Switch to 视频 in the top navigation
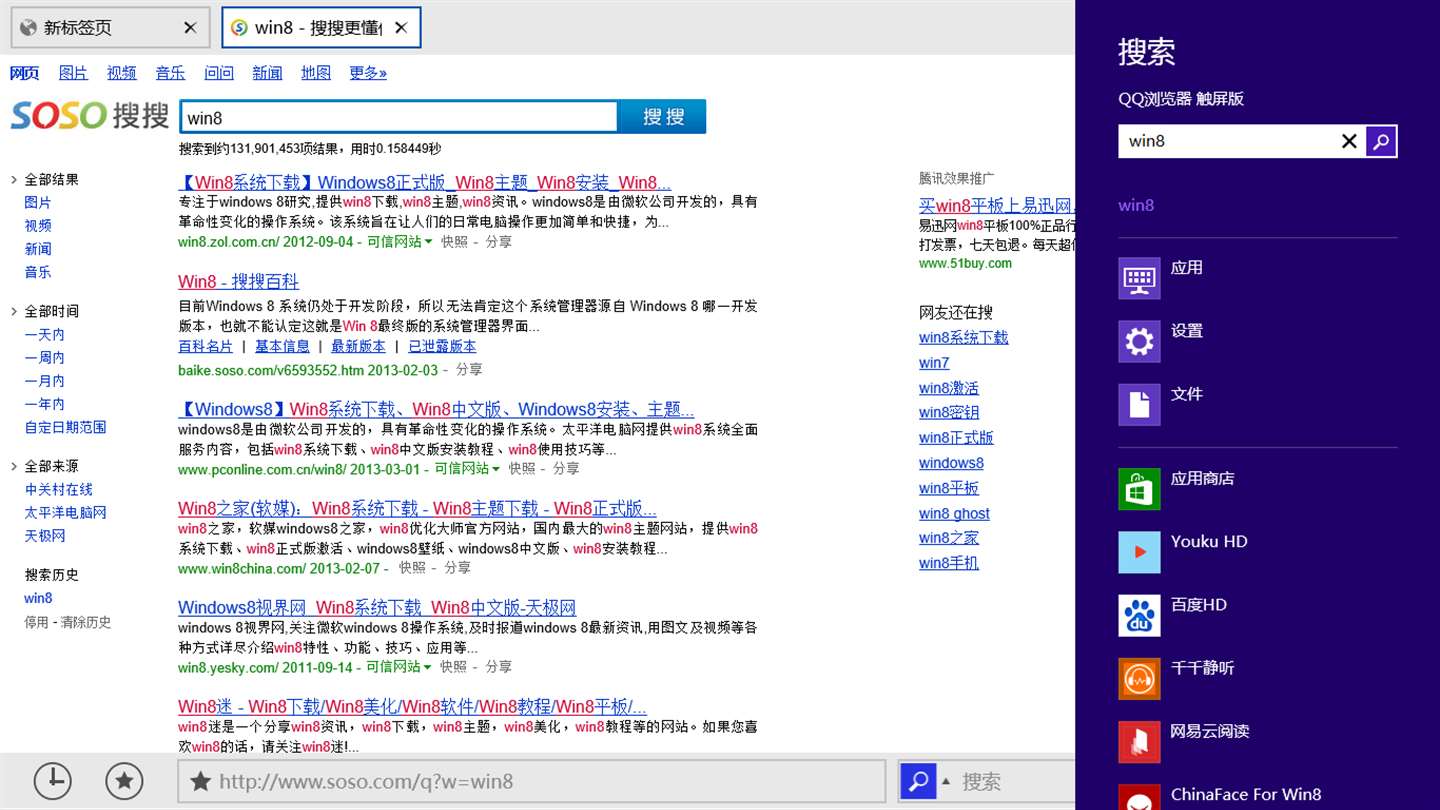The height and width of the screenshot is (810, 1440). point(122,73)
